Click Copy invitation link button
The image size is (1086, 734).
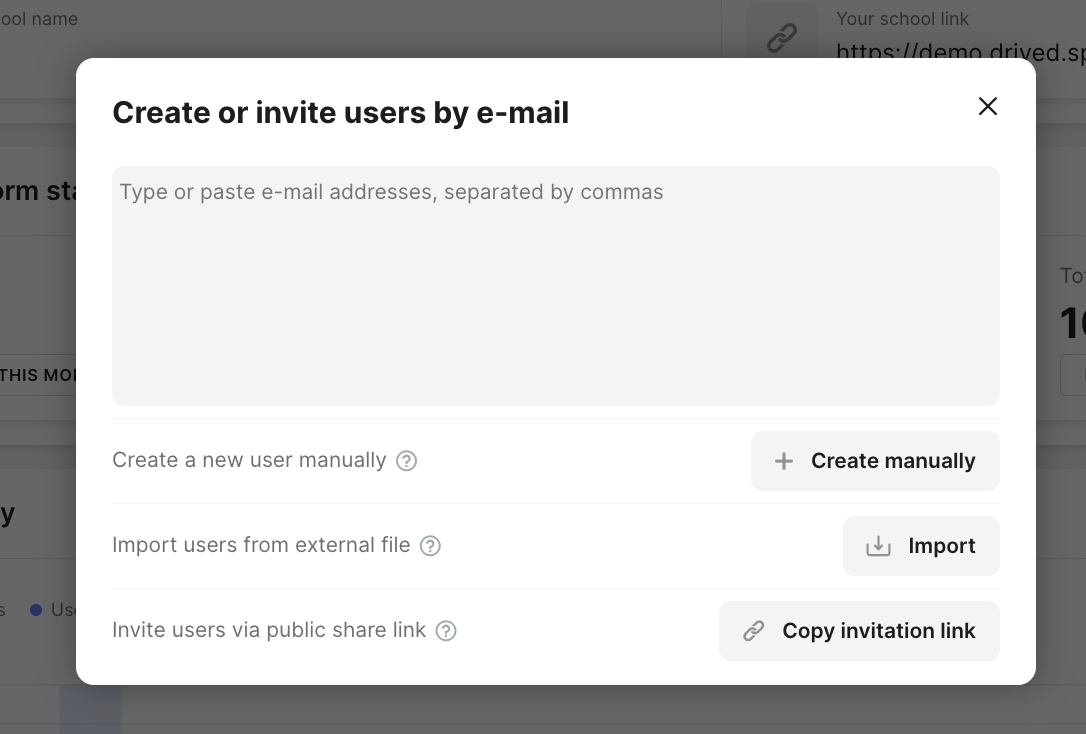tap(859, 631)
